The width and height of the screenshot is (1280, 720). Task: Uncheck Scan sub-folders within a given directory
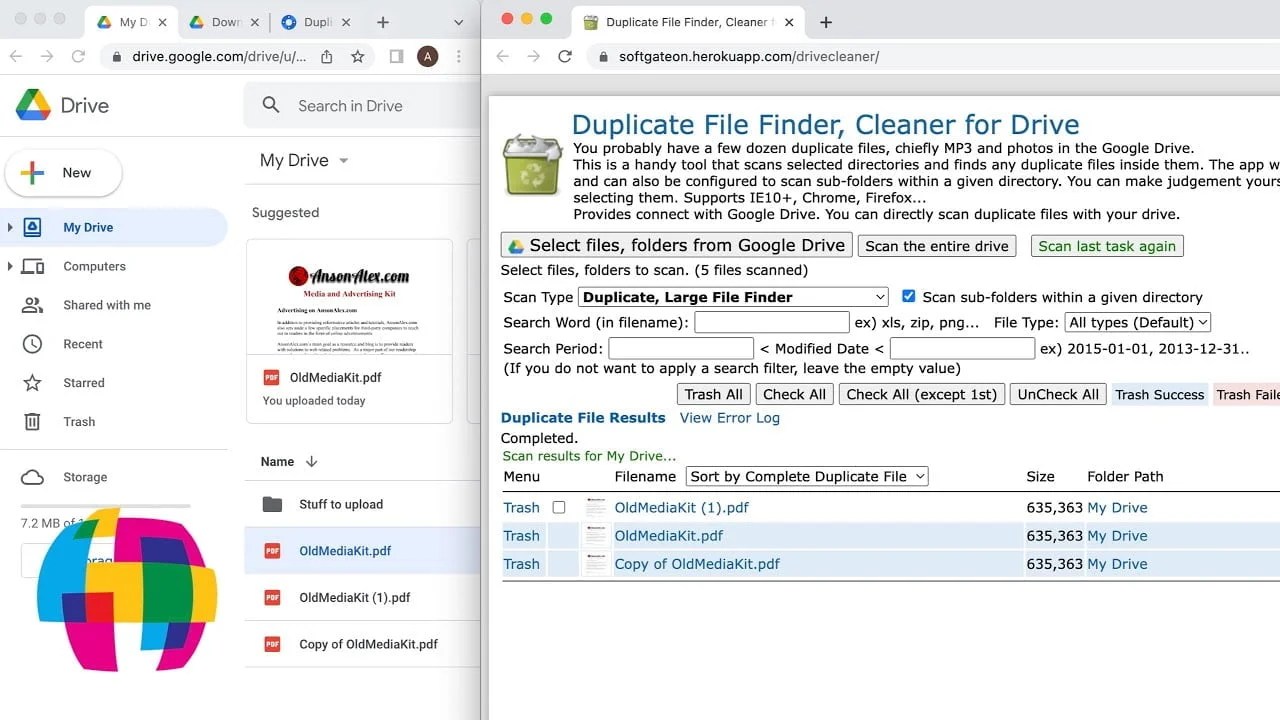908,295
